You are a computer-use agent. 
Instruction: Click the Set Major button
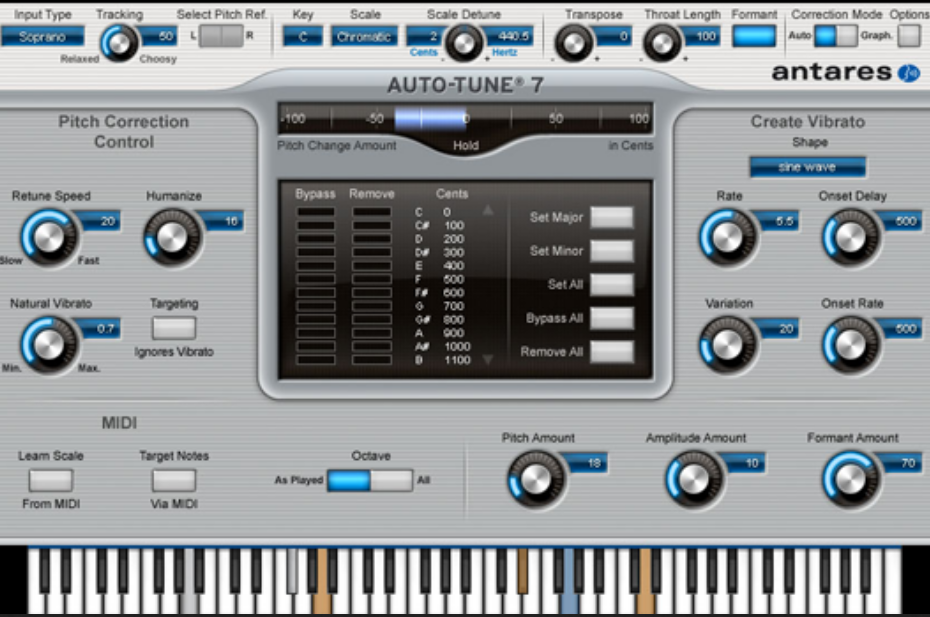612,218
